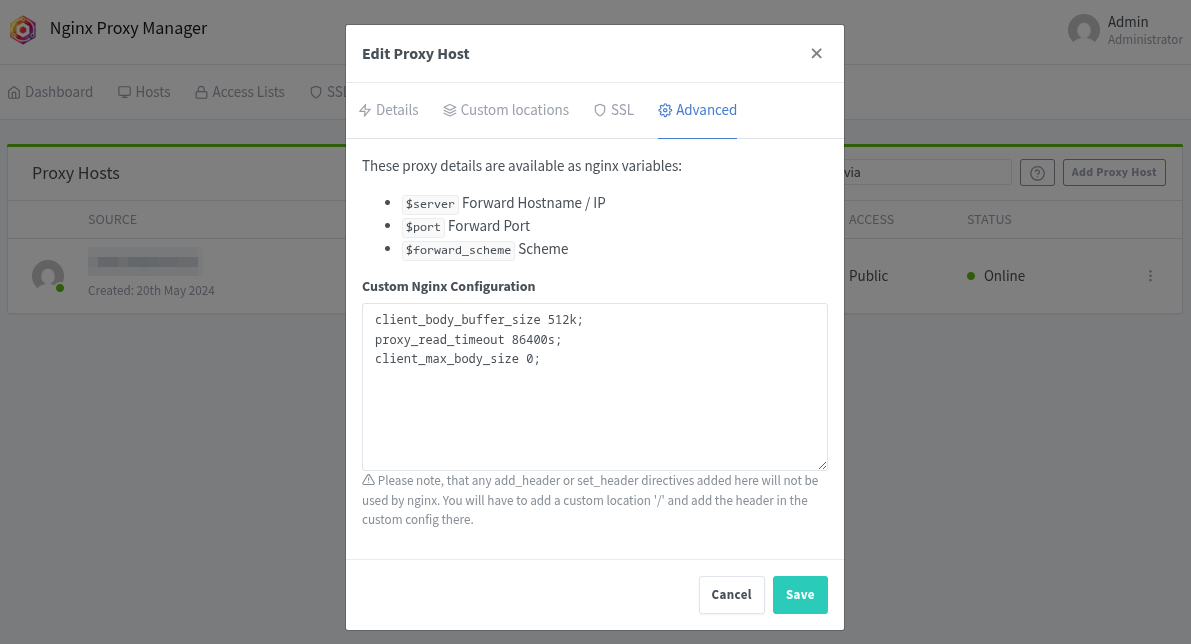This screenshot has width=1191, height=644.
Task: Close the Edit Proxy Host dialog
Action: [x=816, y=54]
